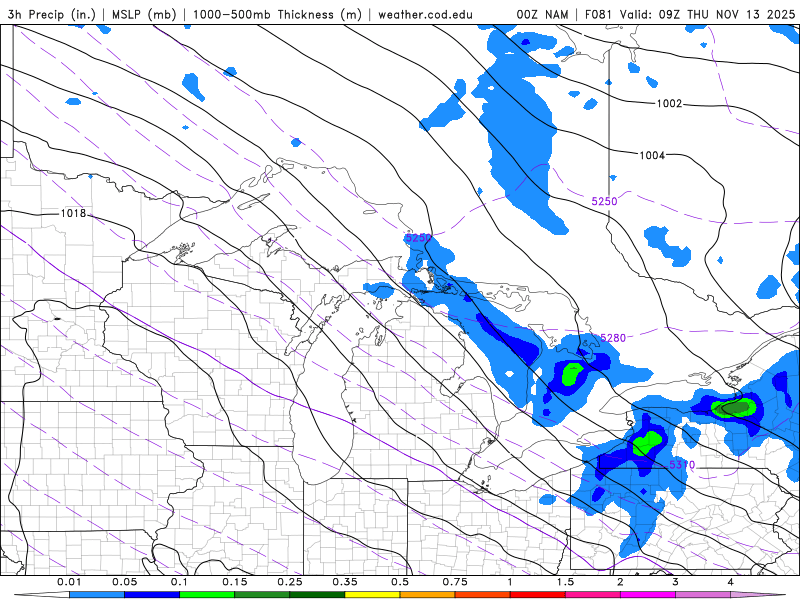The height and width of the screenshot is (600, 800).
Task: Click the dark green 0.25 legend swatch
Action: pos(317,595)
